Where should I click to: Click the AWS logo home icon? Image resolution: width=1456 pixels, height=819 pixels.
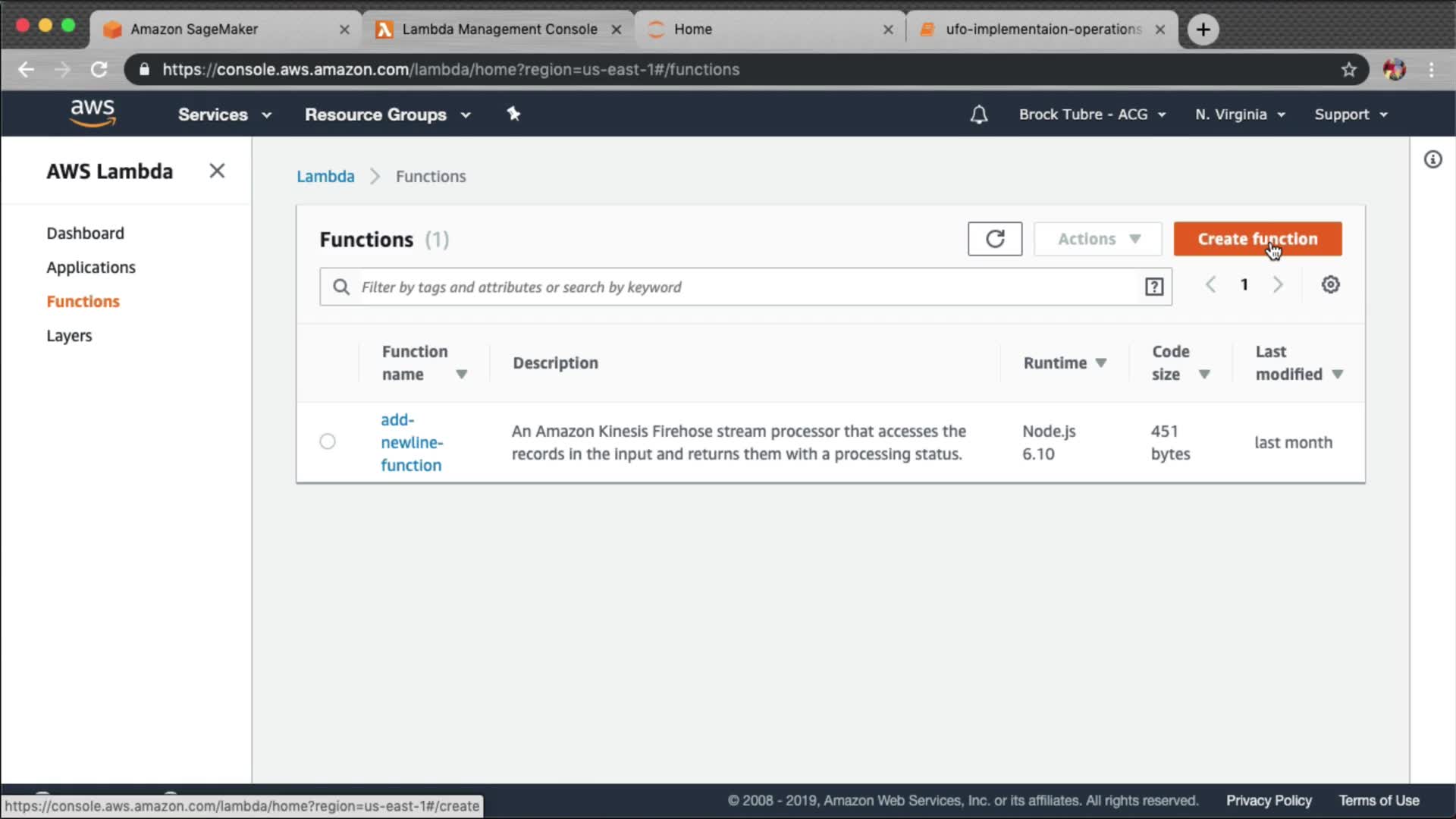(x=93, y=113)
